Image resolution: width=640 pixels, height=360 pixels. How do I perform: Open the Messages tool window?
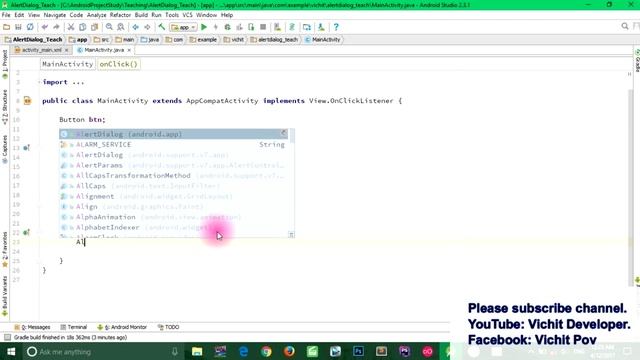[x=33, y=327]
